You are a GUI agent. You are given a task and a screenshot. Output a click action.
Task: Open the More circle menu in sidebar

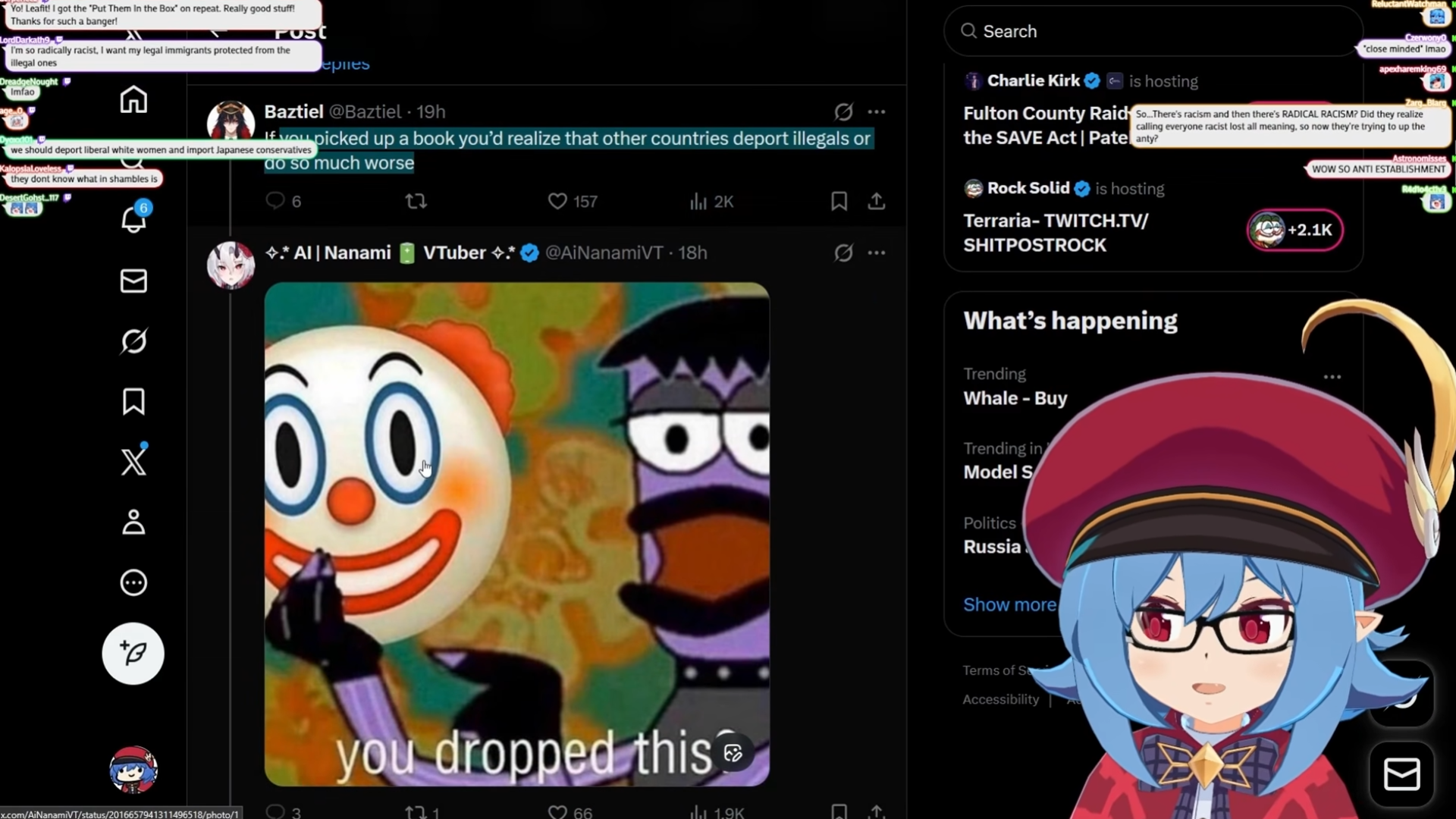(x=133, y=582)
